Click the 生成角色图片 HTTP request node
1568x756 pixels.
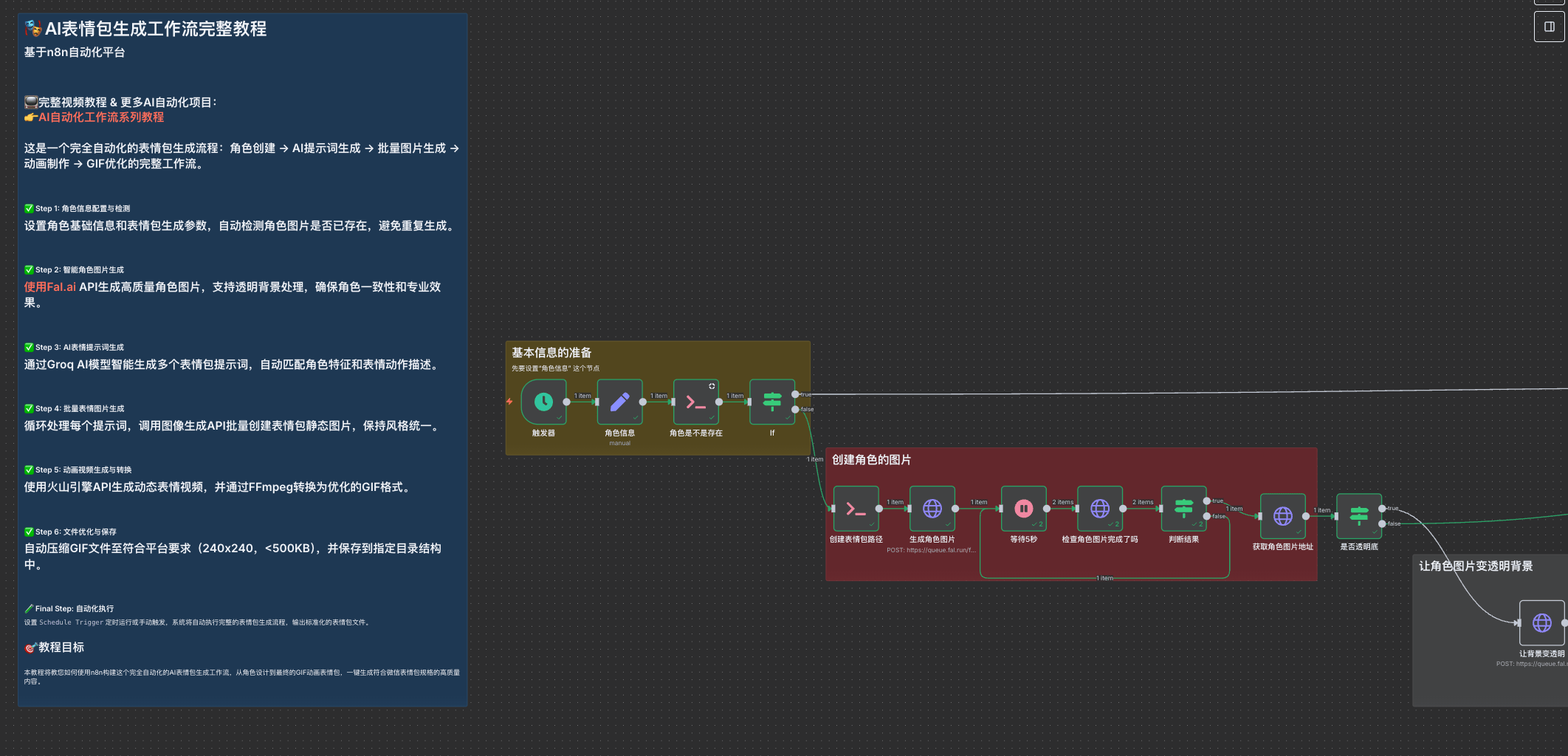932,508
